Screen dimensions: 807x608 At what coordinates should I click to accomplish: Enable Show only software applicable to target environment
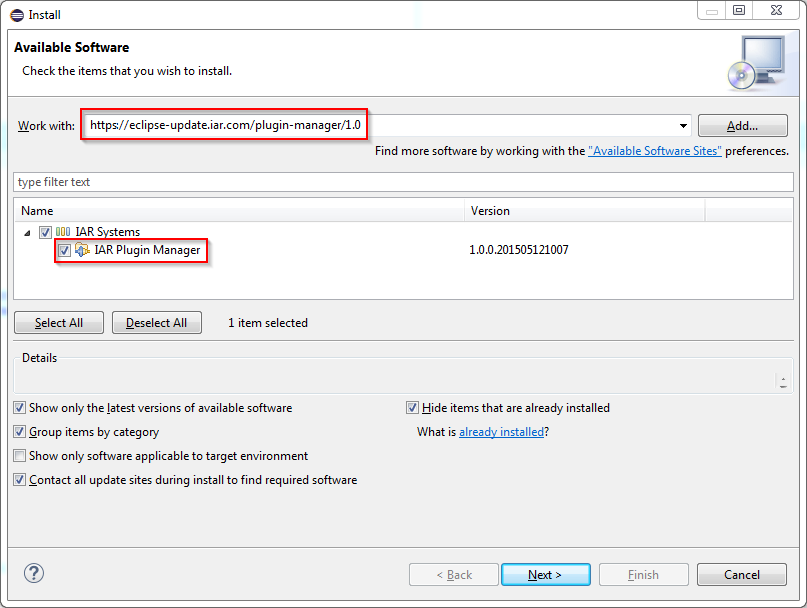click(20, 456)
